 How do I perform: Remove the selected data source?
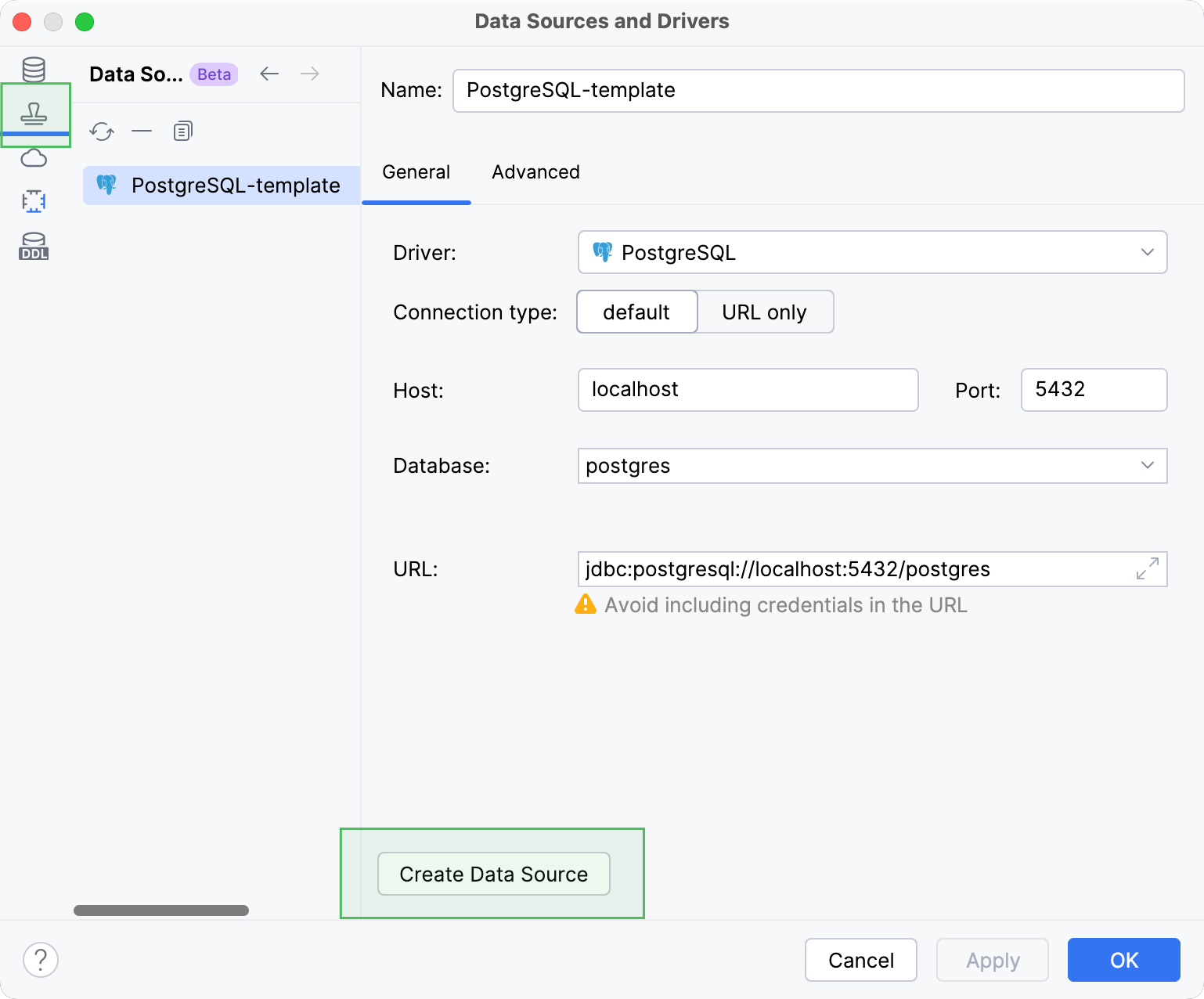[142, 131]
